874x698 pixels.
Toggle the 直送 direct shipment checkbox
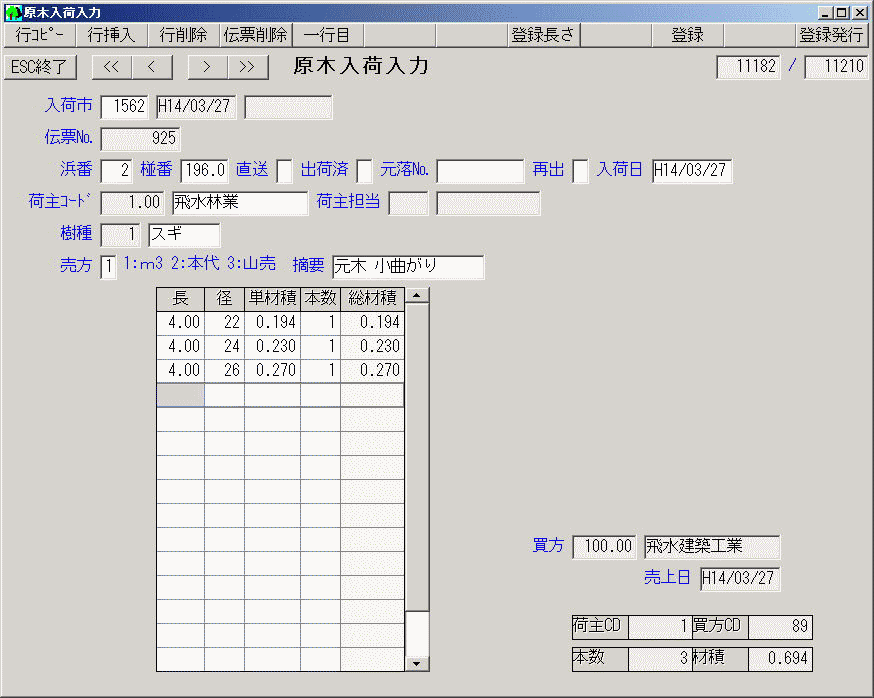pos(284,171)
